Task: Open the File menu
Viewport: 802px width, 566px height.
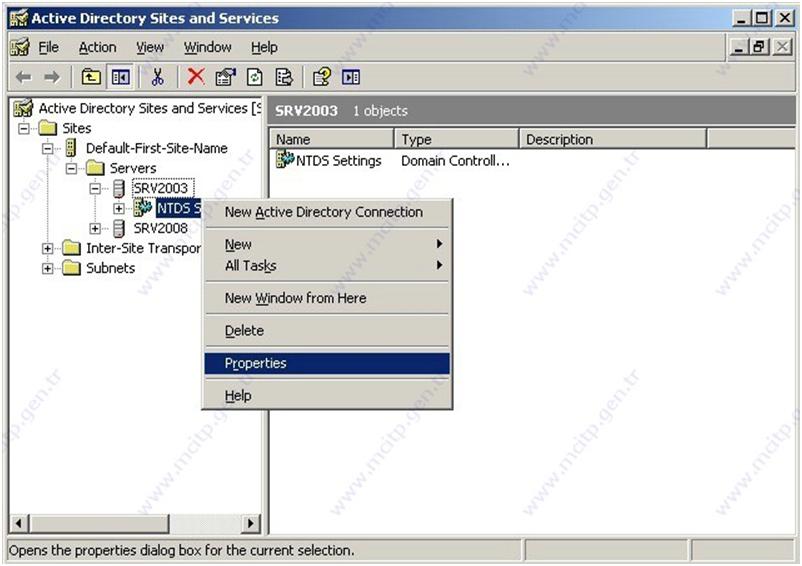Action: 49,48
